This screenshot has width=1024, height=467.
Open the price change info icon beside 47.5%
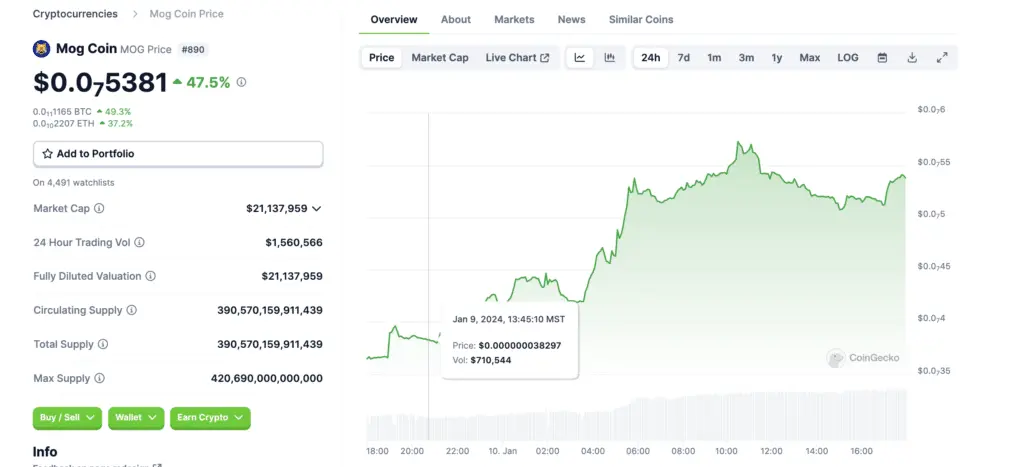tap(242, 82)
